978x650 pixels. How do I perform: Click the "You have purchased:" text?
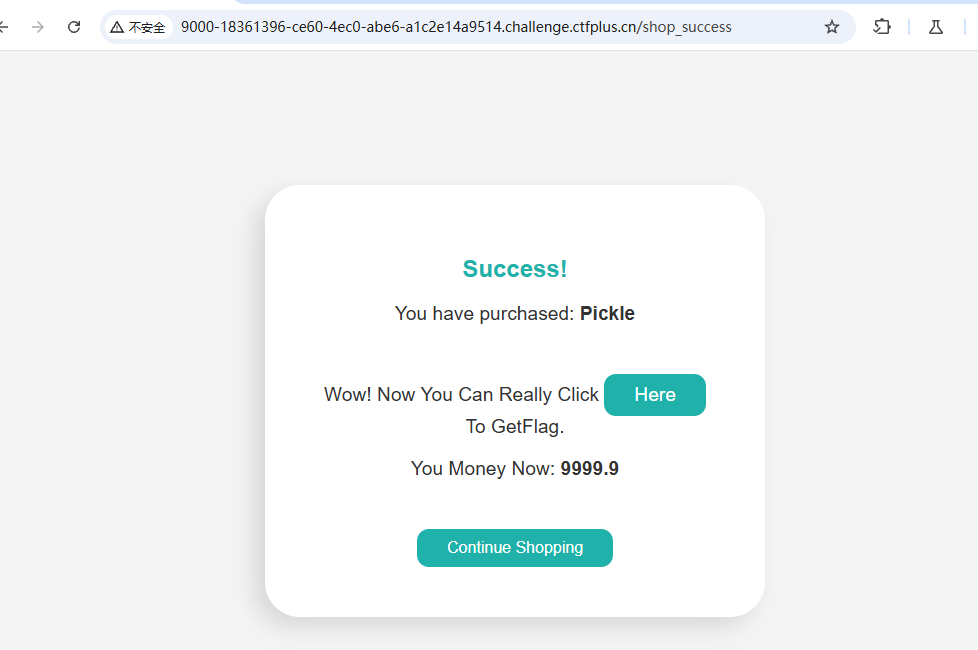pos(485,314)
